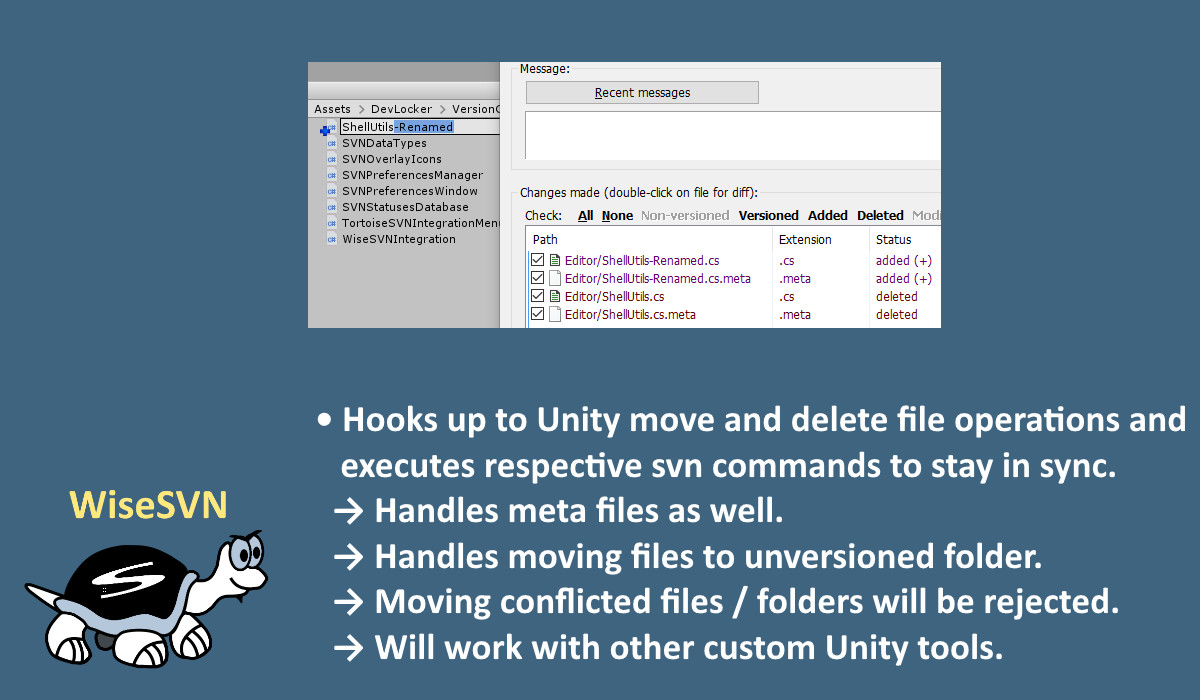
Task: Click the "Message:" group label
Action: coord(545,68)
